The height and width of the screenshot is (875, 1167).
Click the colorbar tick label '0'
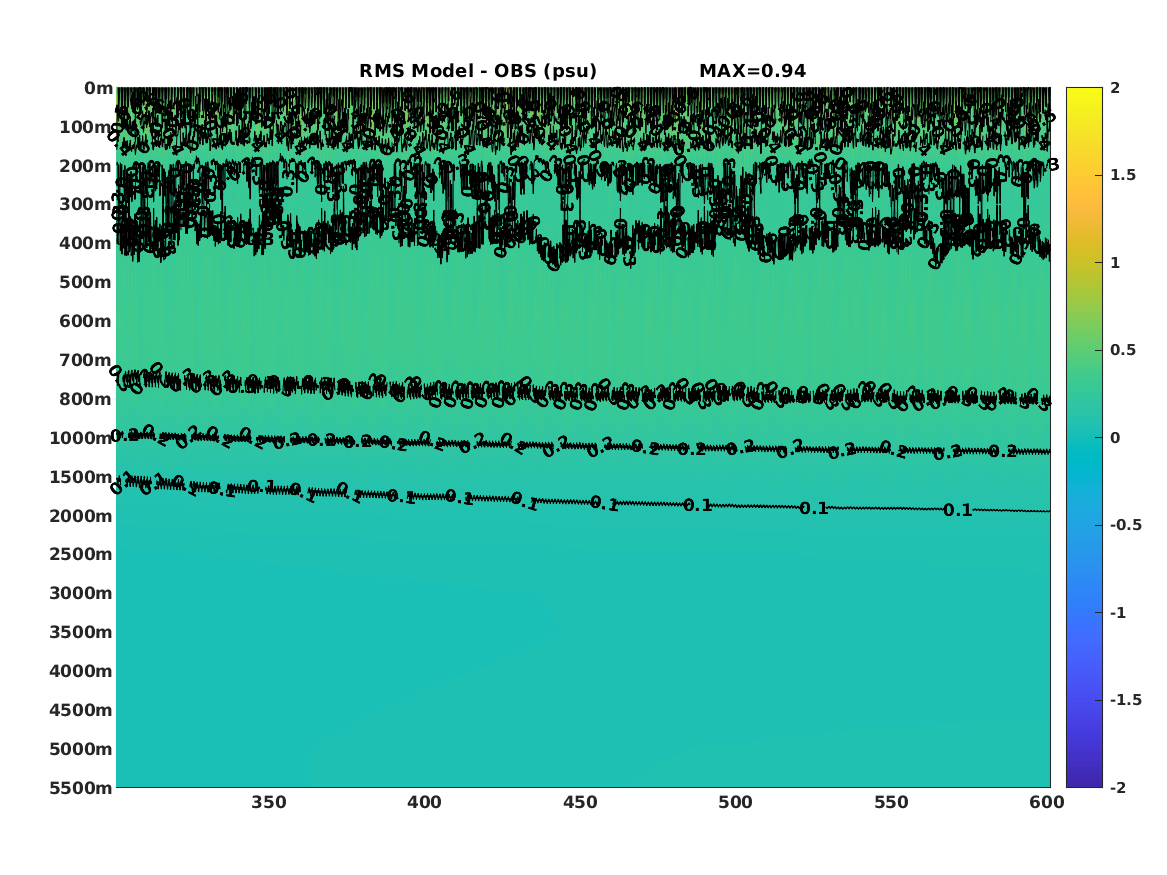click(x=1115, y=438)
